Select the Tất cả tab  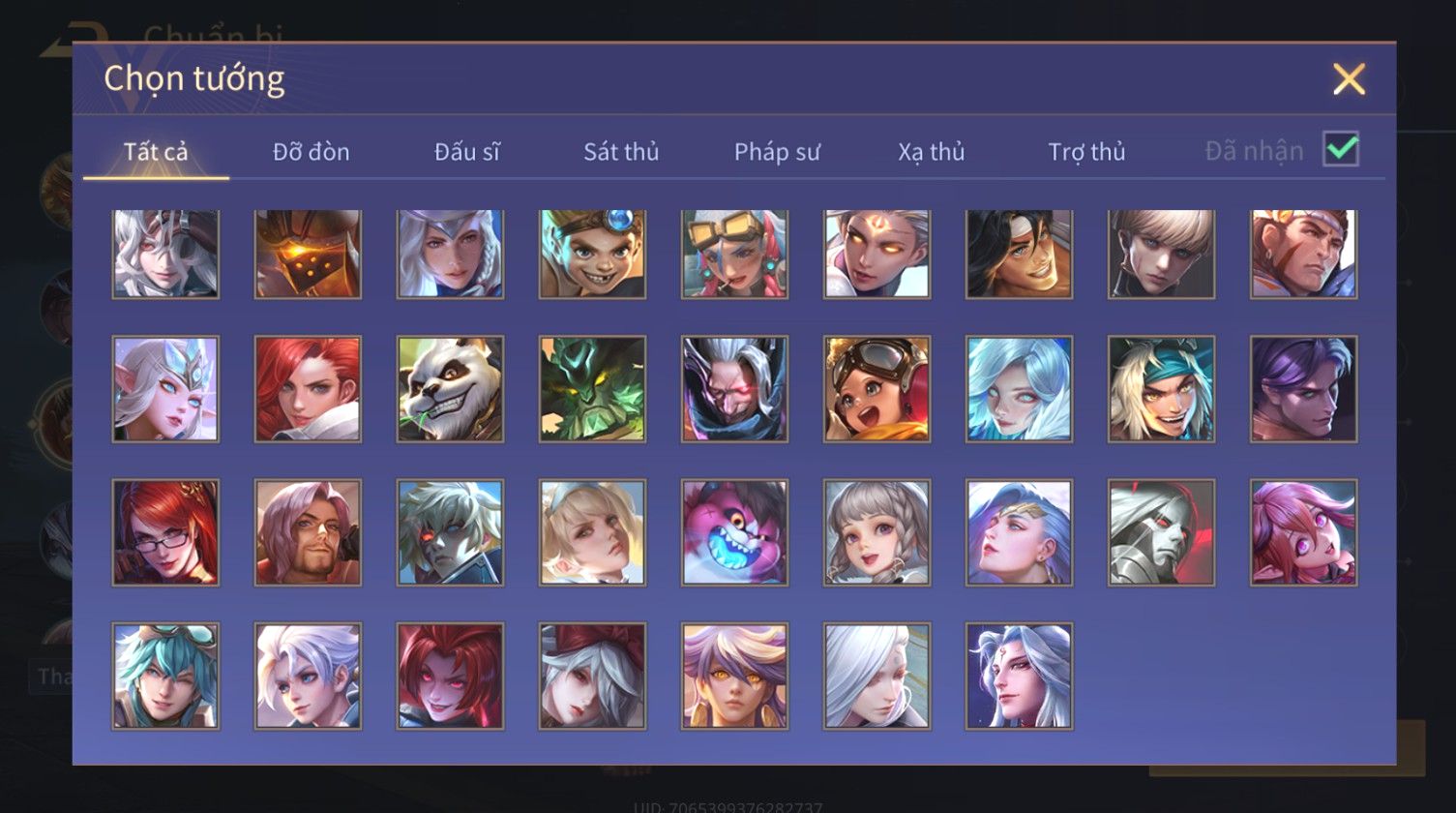tap(156, 152)
